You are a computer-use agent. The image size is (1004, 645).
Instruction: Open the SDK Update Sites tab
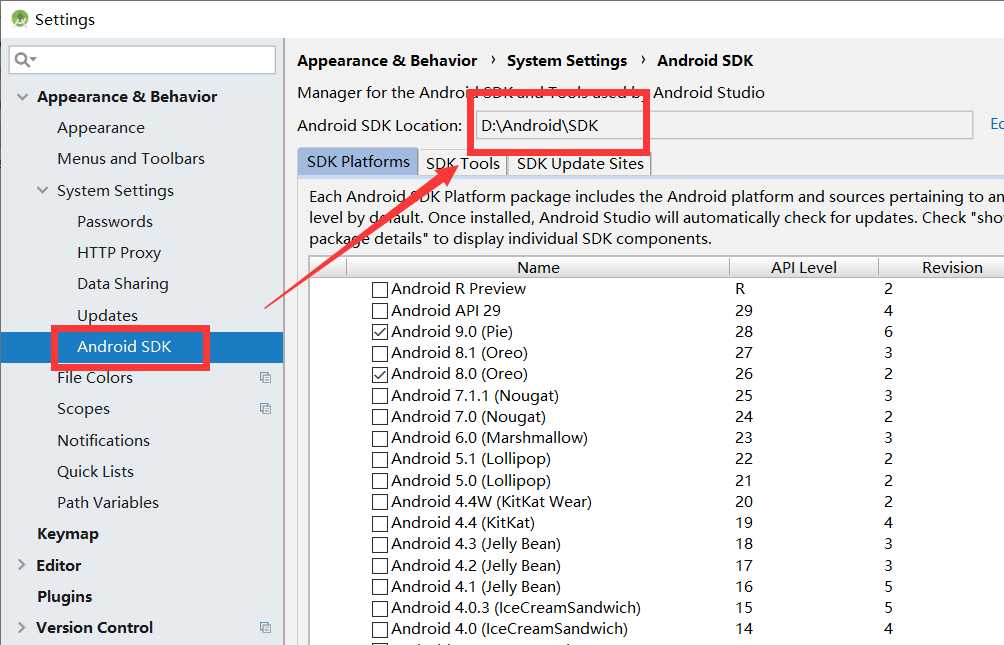[580, 163]
